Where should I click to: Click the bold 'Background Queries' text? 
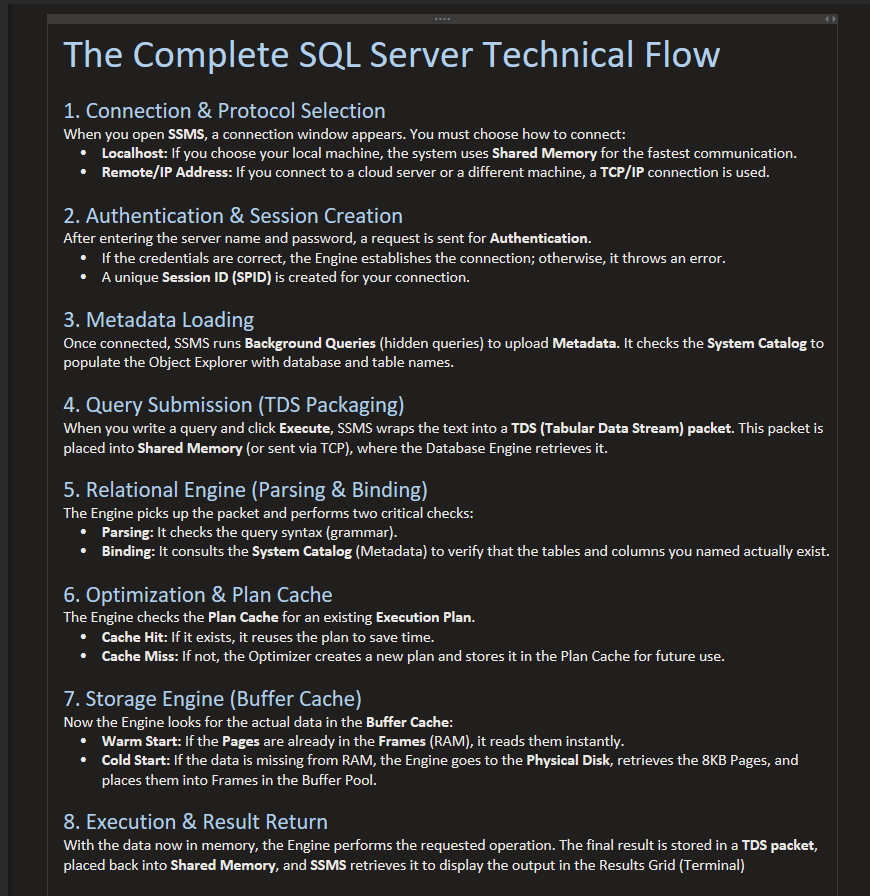310,343
